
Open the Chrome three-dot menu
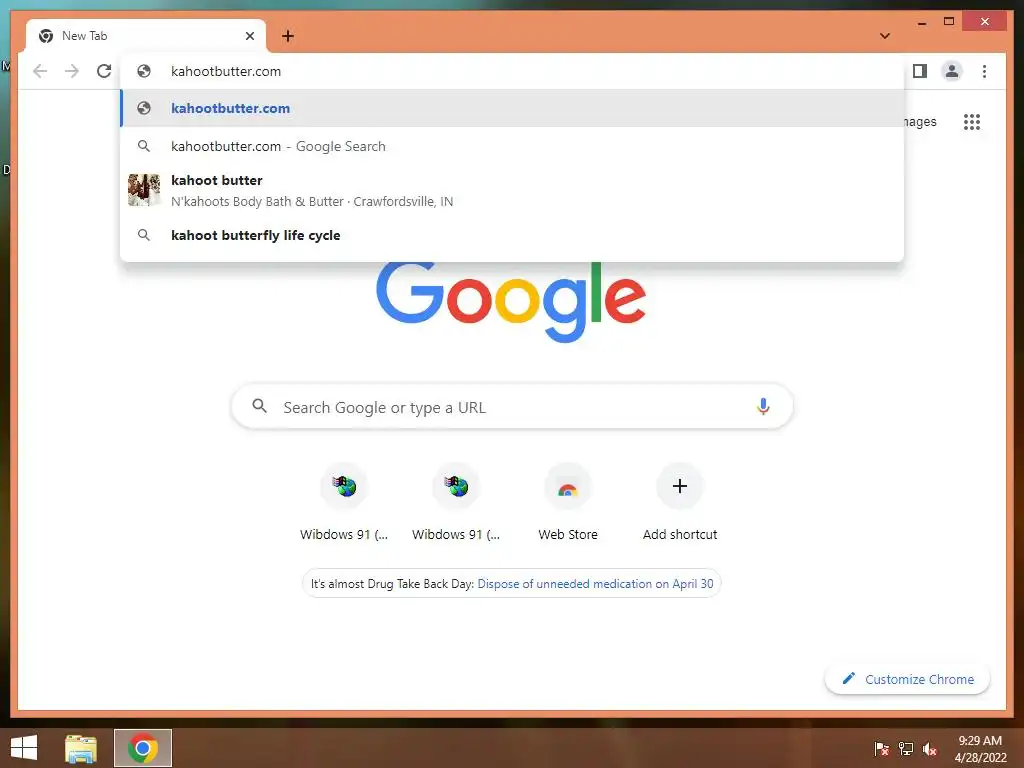tap(984, 71)
